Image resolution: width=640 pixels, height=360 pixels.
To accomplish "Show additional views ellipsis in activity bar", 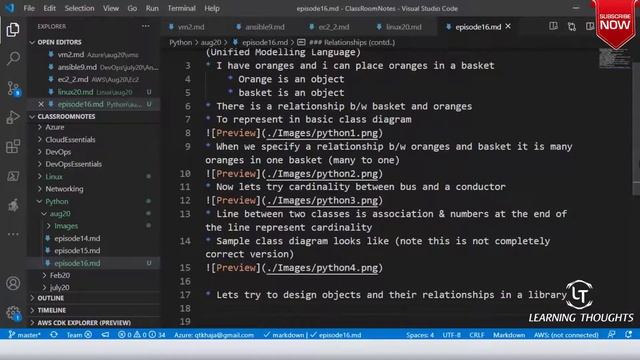I will click(x=13, y=234).
